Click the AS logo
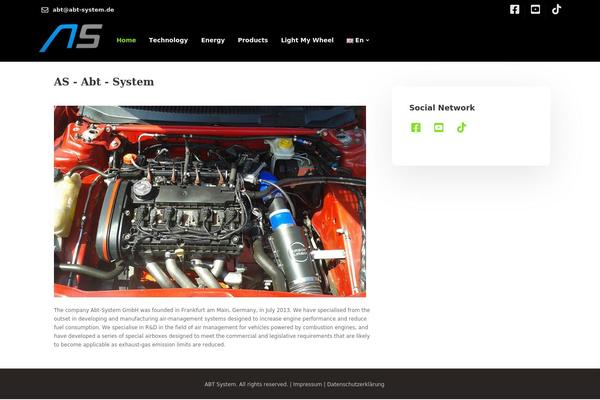 71,38
